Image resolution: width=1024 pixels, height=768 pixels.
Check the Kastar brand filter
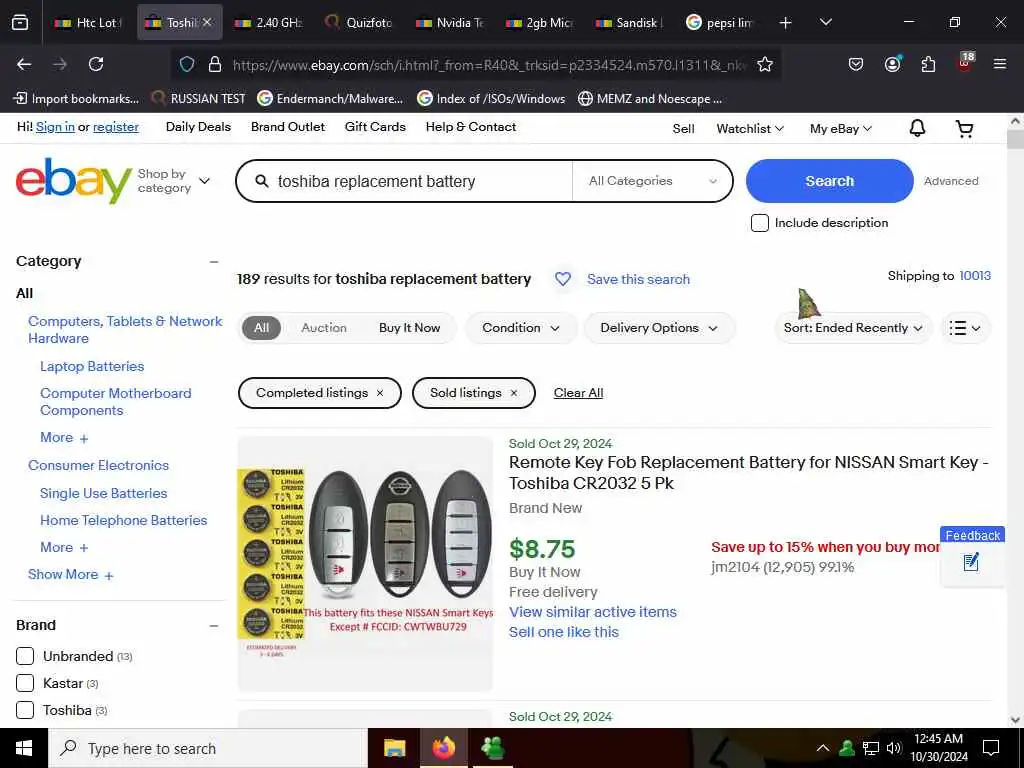click(x=25, y=683)
